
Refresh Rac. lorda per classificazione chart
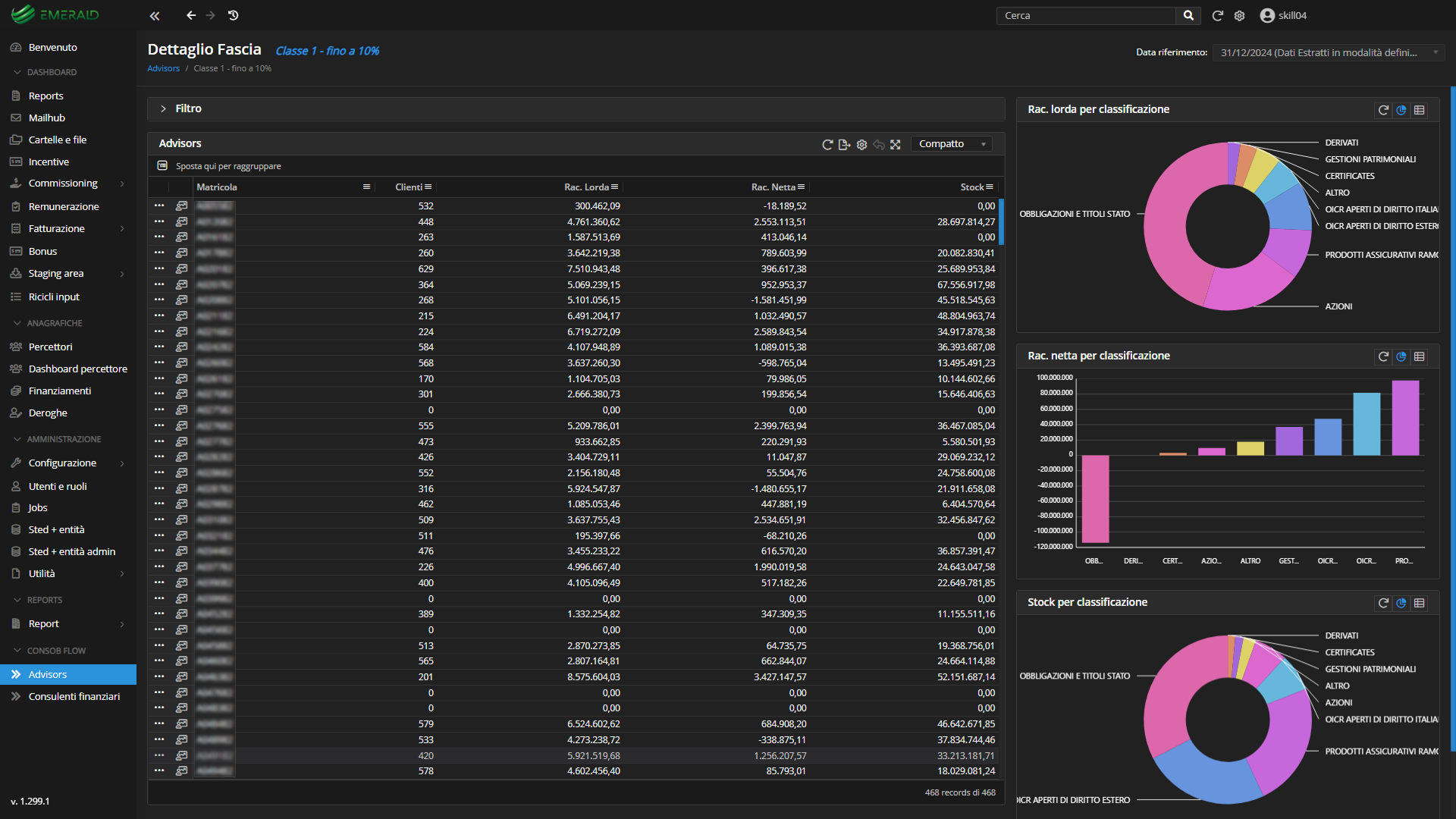pos(1383,110)
